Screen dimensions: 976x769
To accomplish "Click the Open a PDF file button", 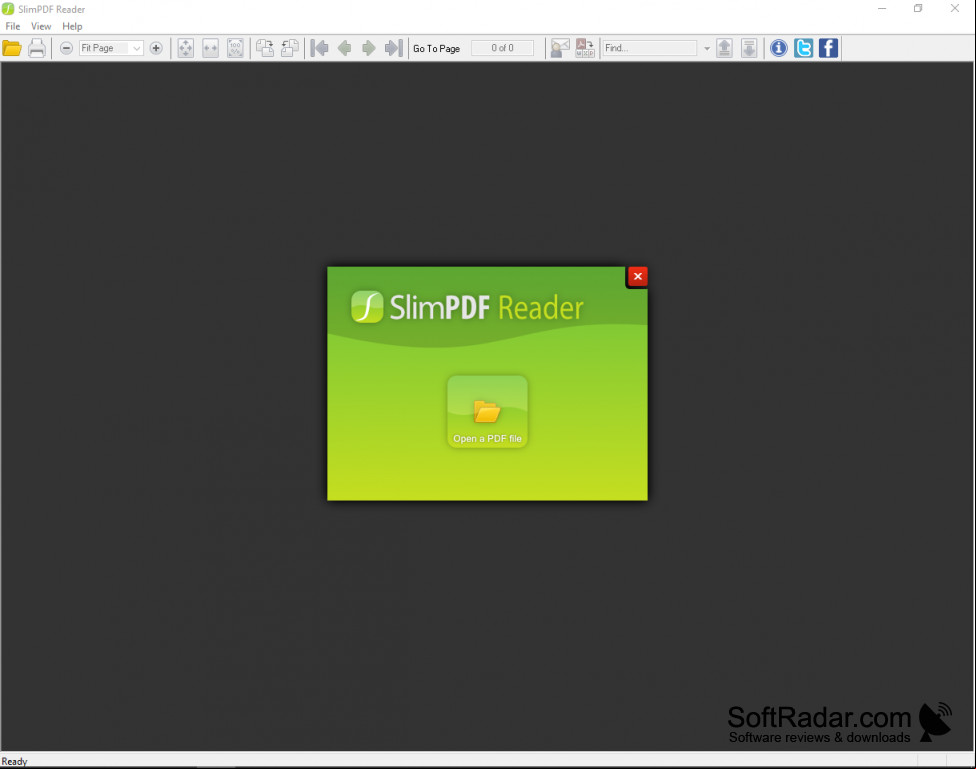I will coord(487,412).
